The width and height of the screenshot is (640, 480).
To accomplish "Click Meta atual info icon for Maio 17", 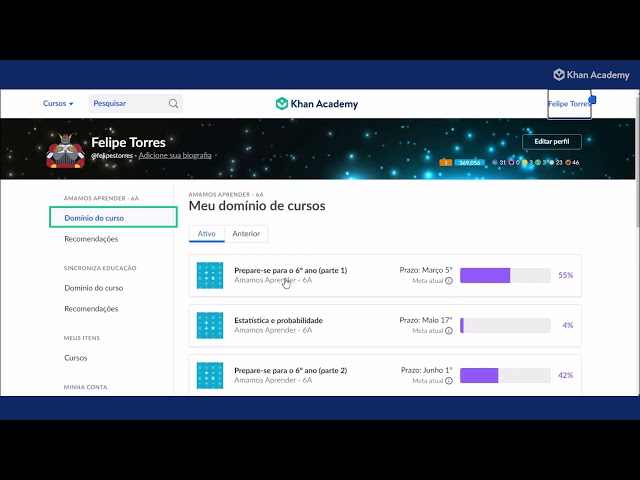I will [x=449, y=331].
